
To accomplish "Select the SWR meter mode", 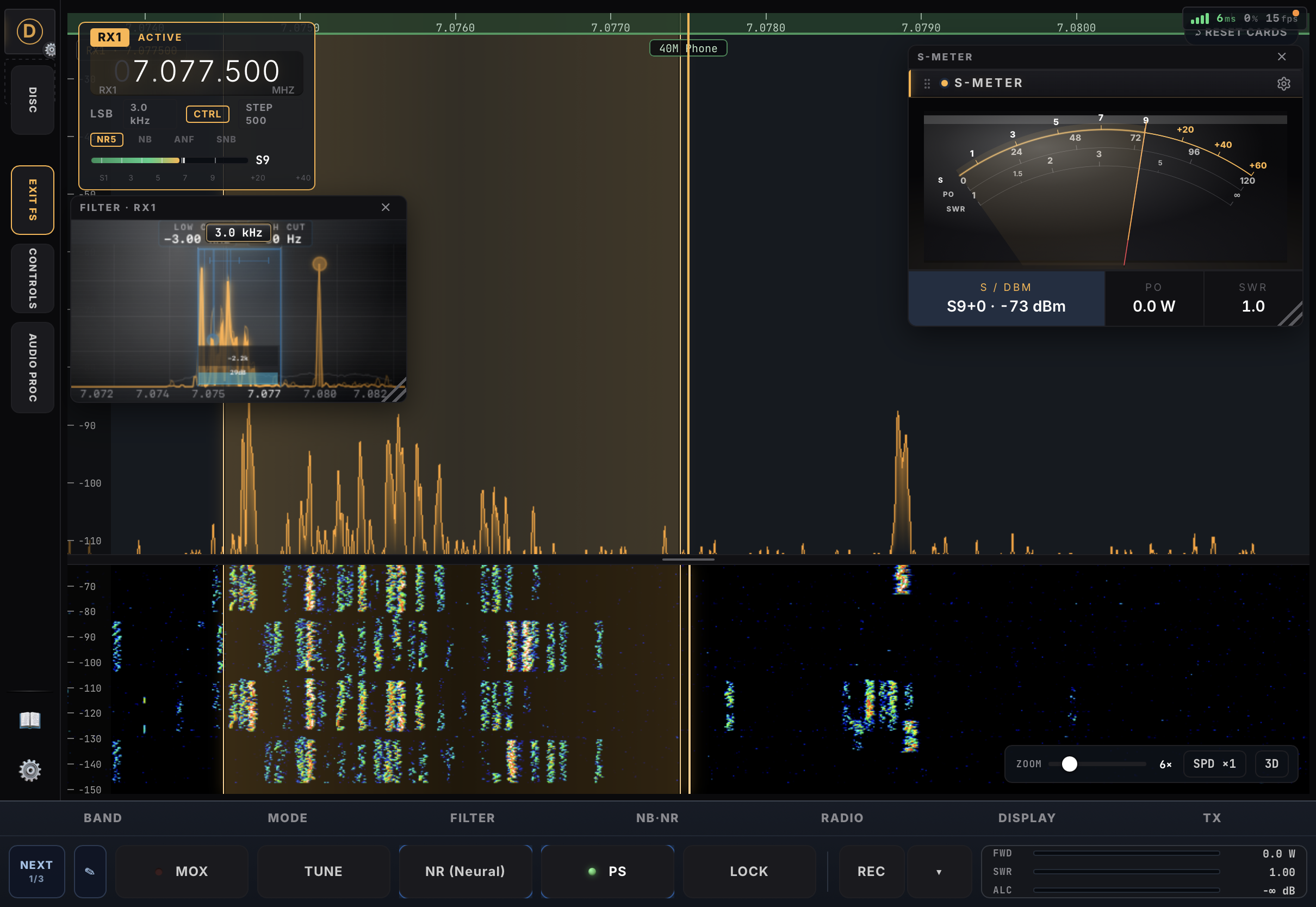I will [x=1253, y=299].
